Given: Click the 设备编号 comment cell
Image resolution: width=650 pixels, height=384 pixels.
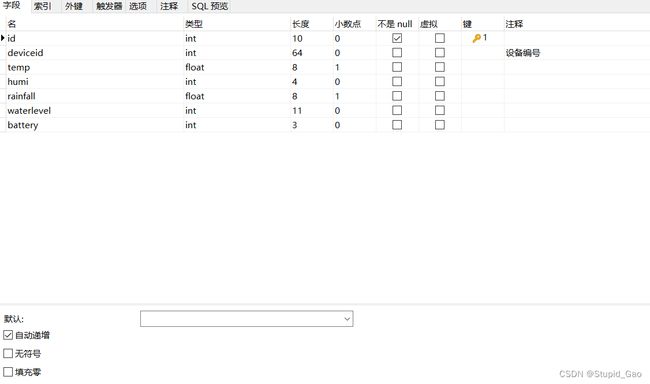Looking at the screenshot, I should click(577, 53).
